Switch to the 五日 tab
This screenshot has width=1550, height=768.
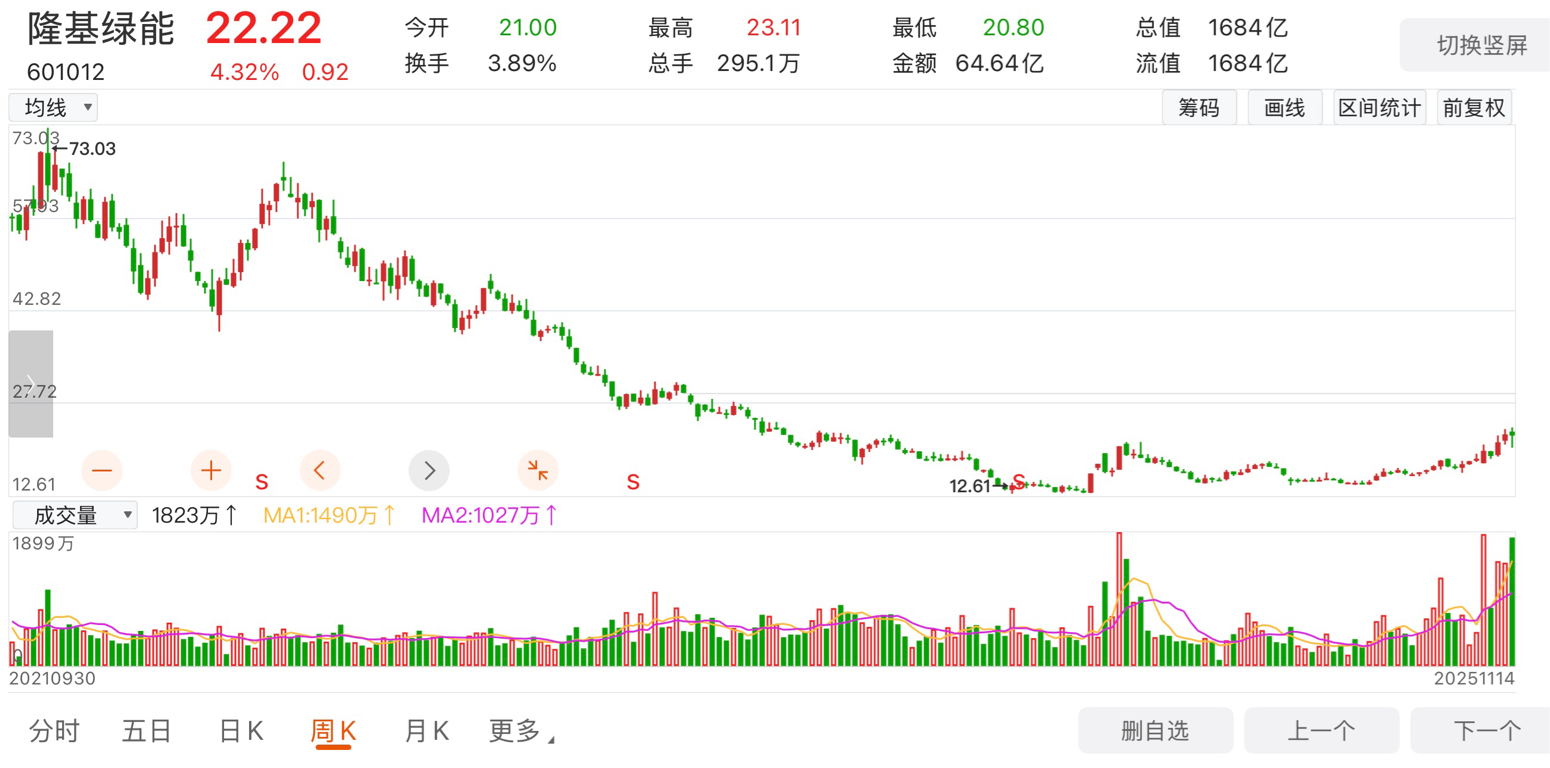tap(147, 732)
